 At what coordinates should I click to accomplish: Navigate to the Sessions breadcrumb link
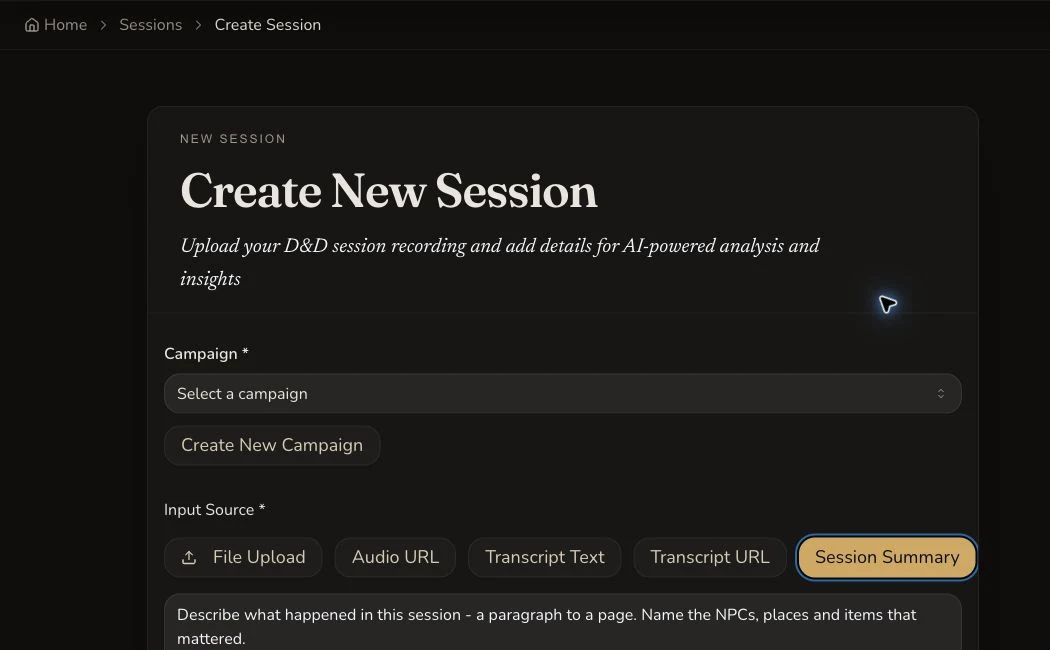pyautogui.click(x=151, y=25)
